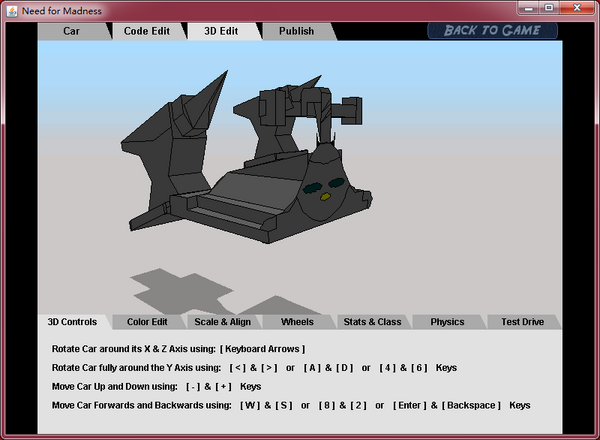Screen dimensions: 600x440
Task: Maximize the Need for Madness window
Action: coord(549,8)
